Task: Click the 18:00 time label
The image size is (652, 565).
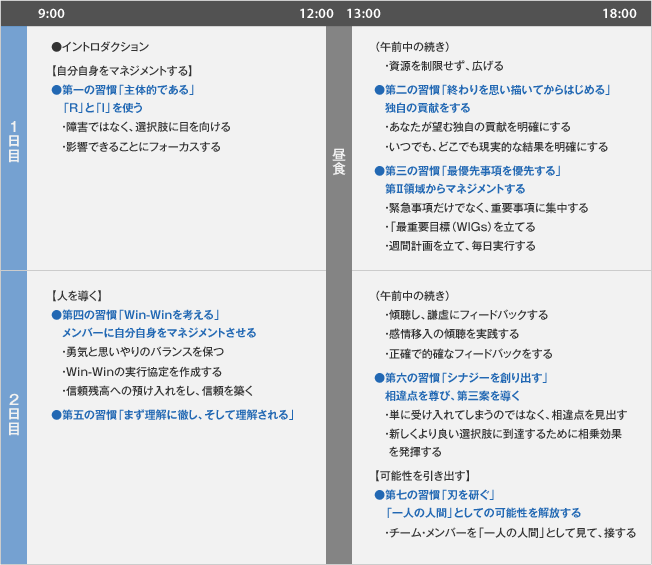Action: tap(619, 13)
